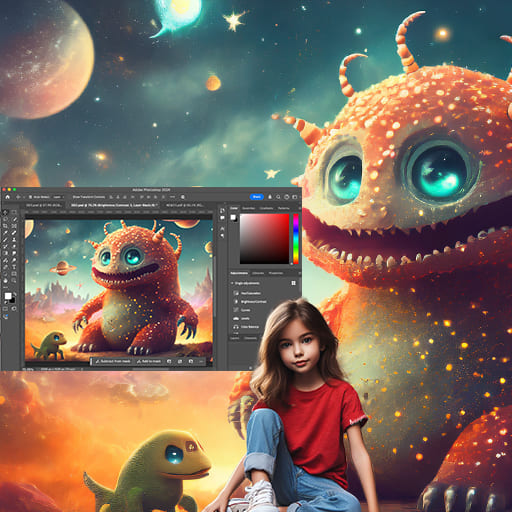Go to the Photoshop Home screen
This screenshot has height=512, width=512.
click(7, 197)
